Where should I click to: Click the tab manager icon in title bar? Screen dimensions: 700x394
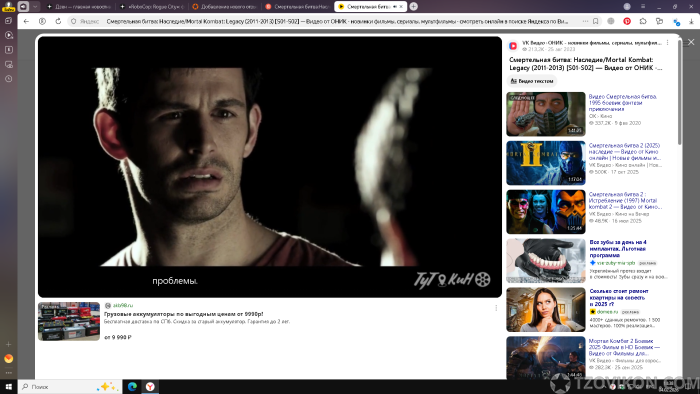pyautogui.click(x=23, y=6)
